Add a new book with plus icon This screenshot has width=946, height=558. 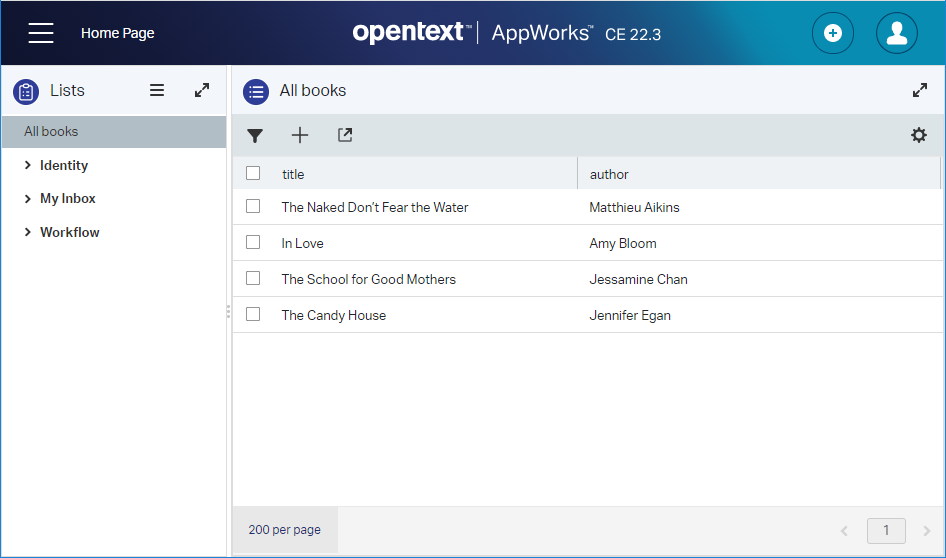pos(300,136)
